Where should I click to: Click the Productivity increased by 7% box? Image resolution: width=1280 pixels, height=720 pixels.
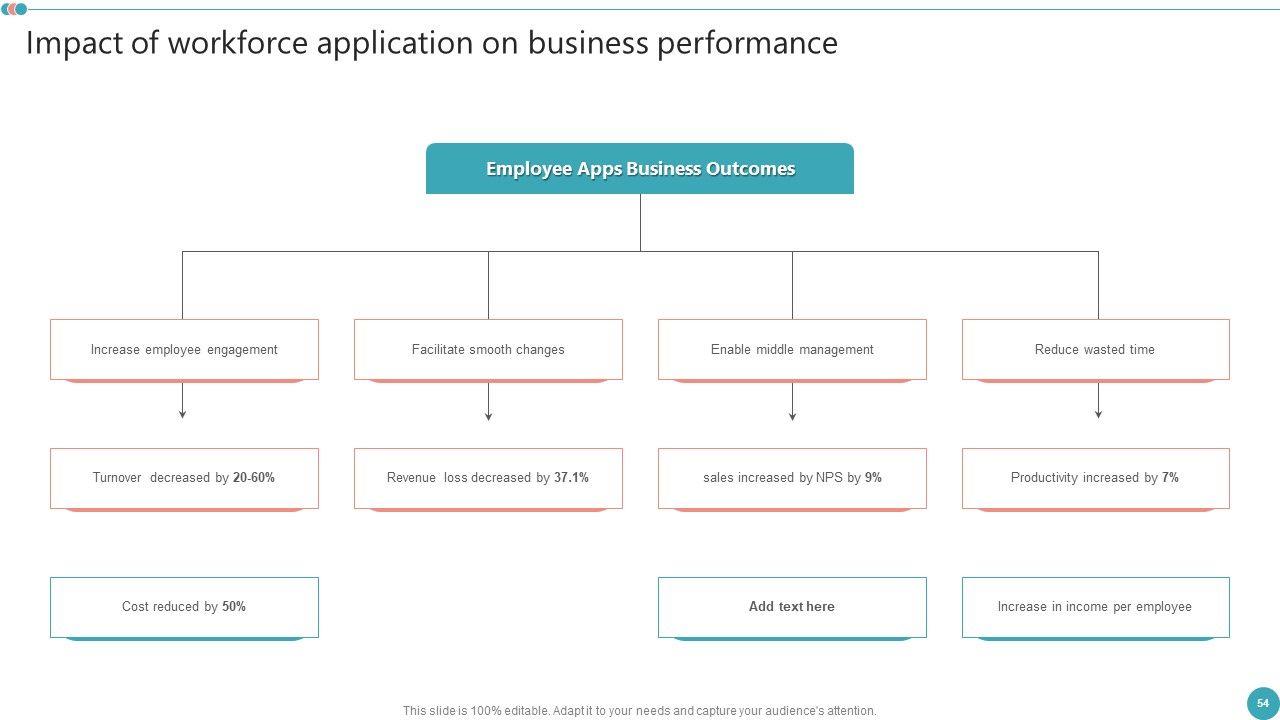click(x=1095, y=478)
